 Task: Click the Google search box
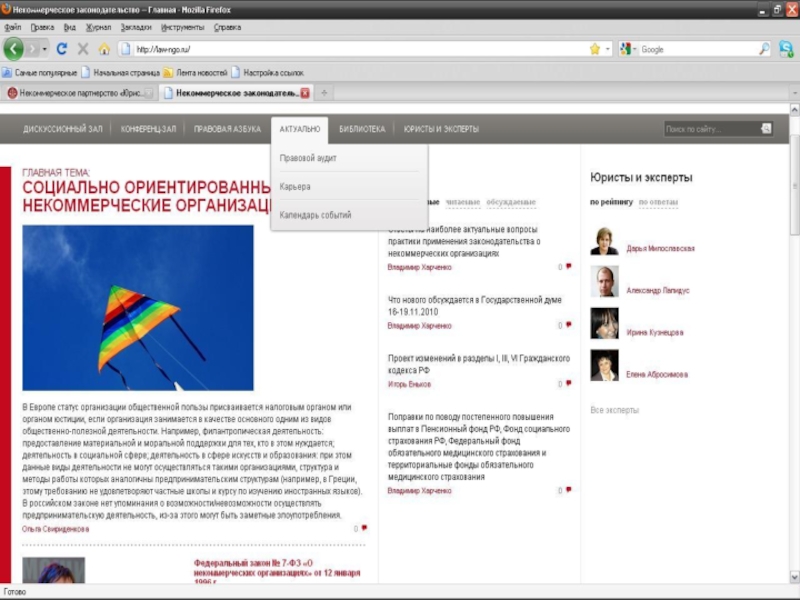pos(698,49)
